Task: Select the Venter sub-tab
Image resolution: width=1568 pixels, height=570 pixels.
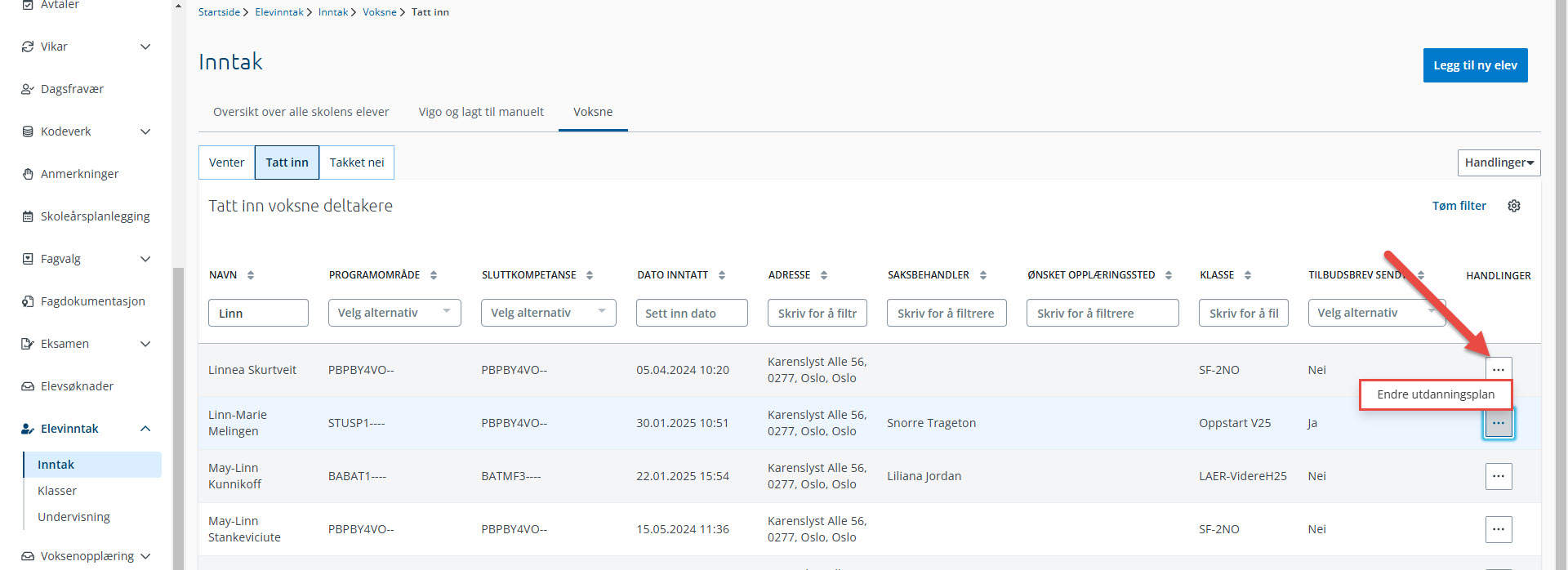Action: [x=226, y=163]
